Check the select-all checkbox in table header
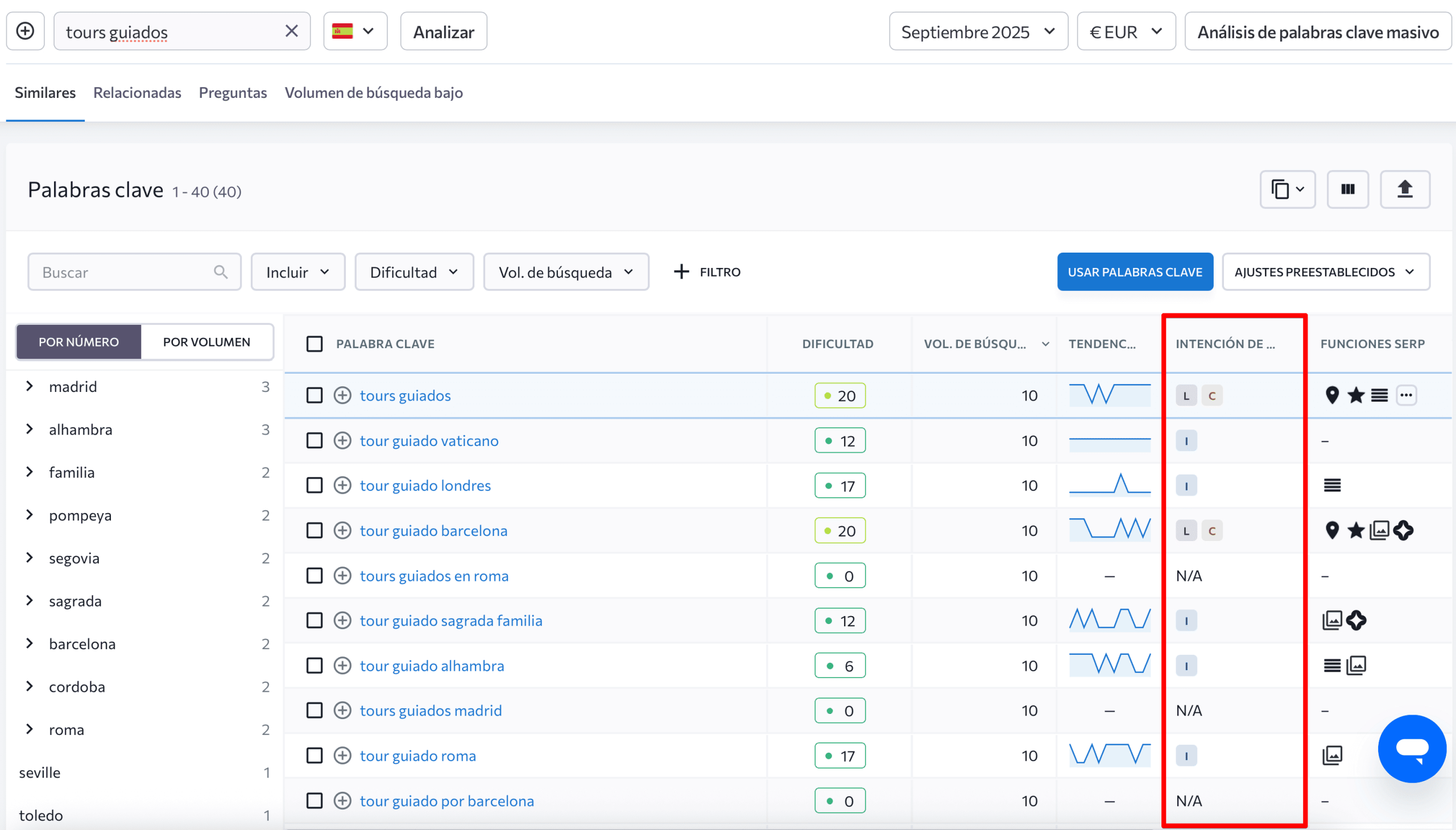 [315, 344]
